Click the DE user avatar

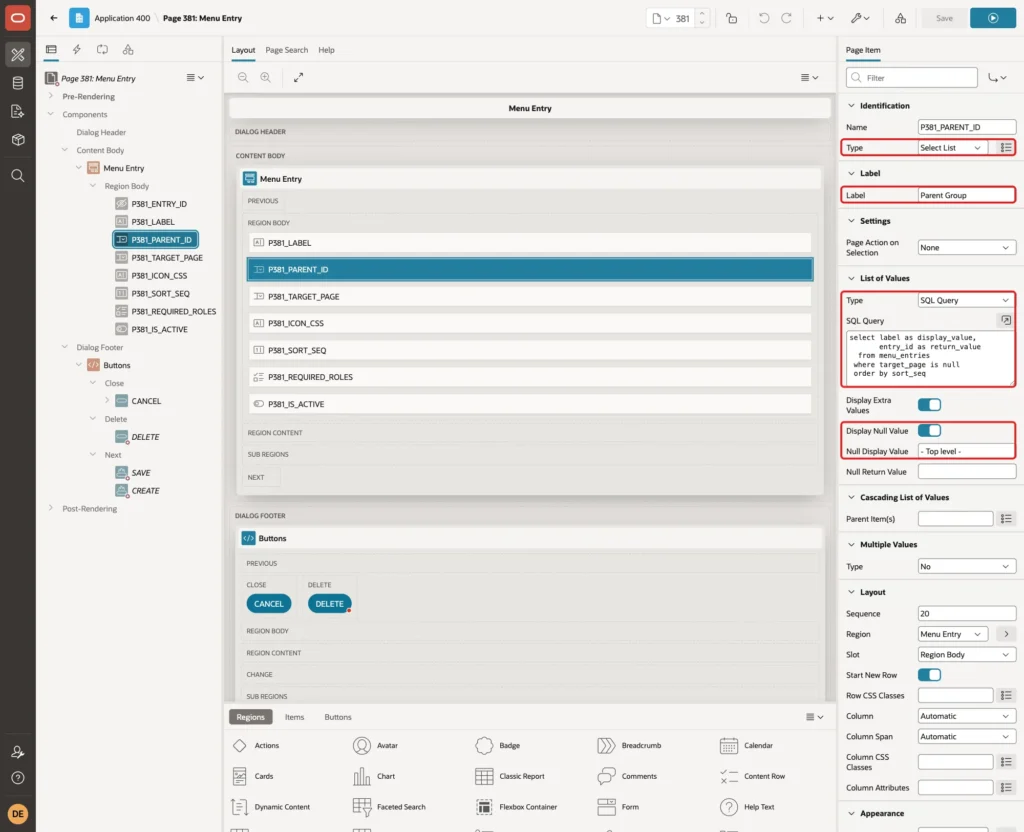click(18, 814)
